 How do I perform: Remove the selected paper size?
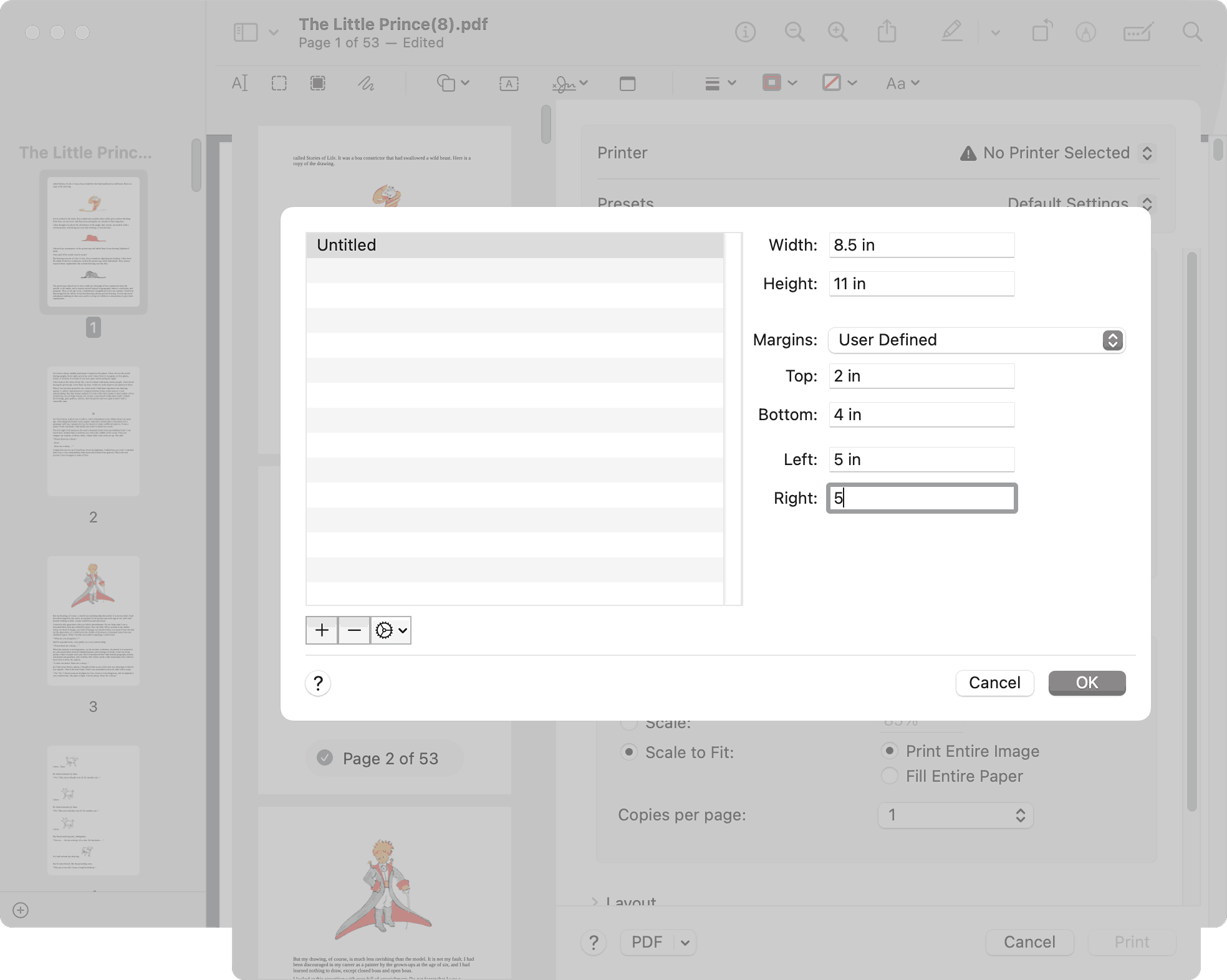pos(354,630)
